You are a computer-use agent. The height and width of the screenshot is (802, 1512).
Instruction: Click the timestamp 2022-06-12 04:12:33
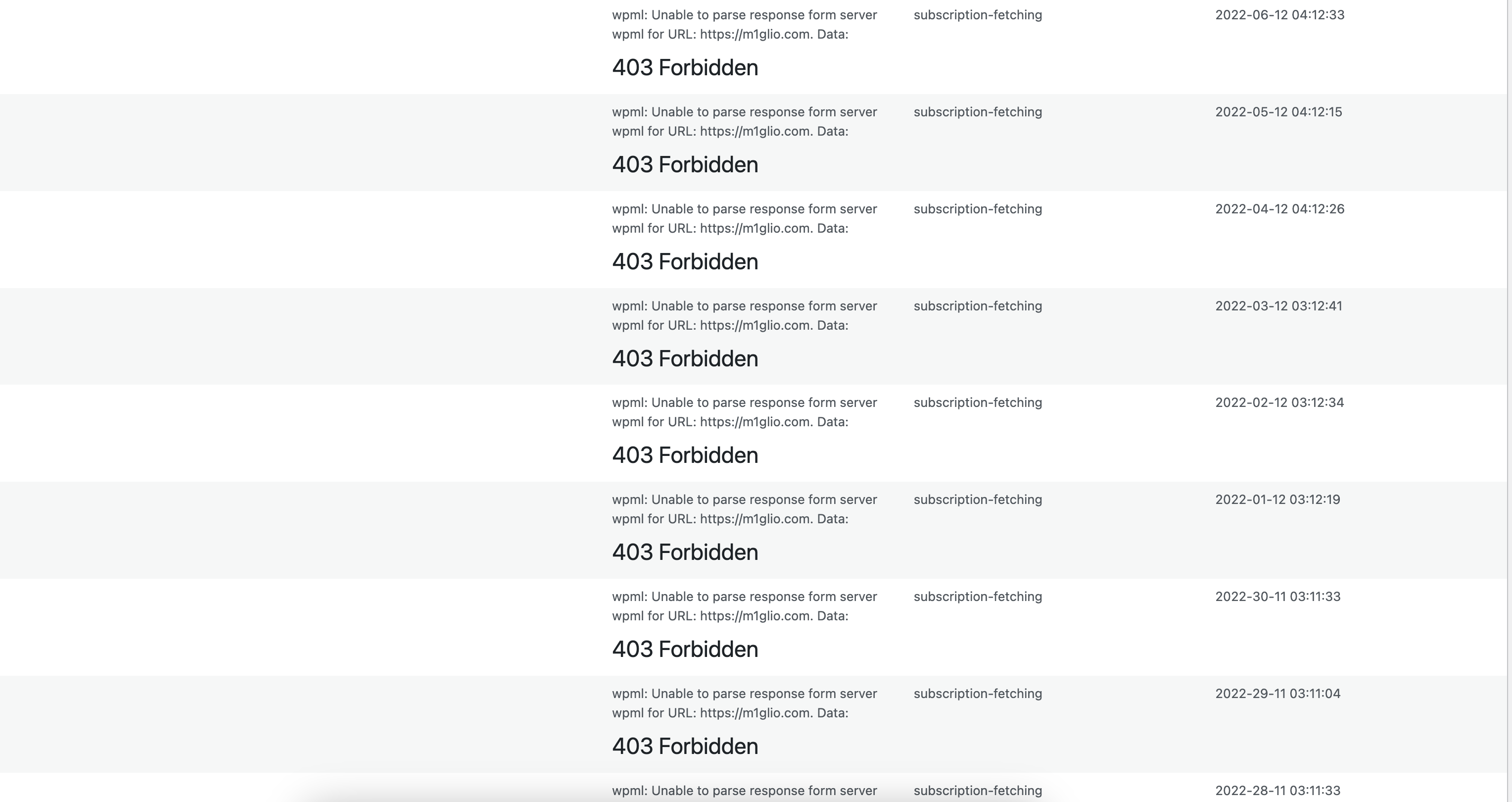(1279, 15)
